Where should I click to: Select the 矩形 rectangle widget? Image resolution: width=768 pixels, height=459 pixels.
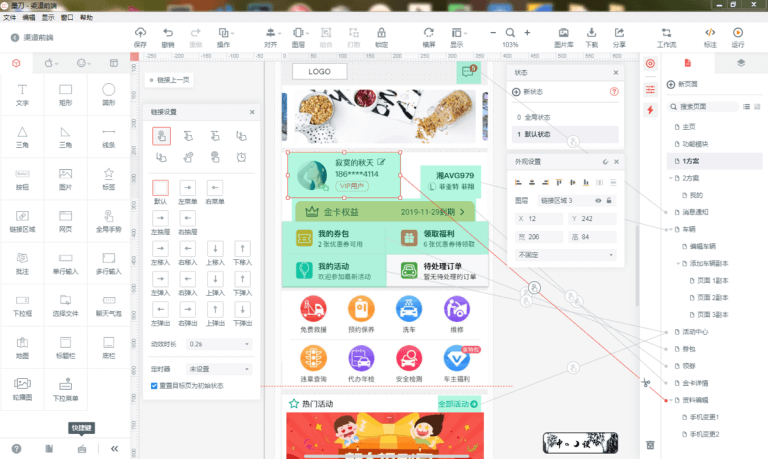(x=66, y=95)
